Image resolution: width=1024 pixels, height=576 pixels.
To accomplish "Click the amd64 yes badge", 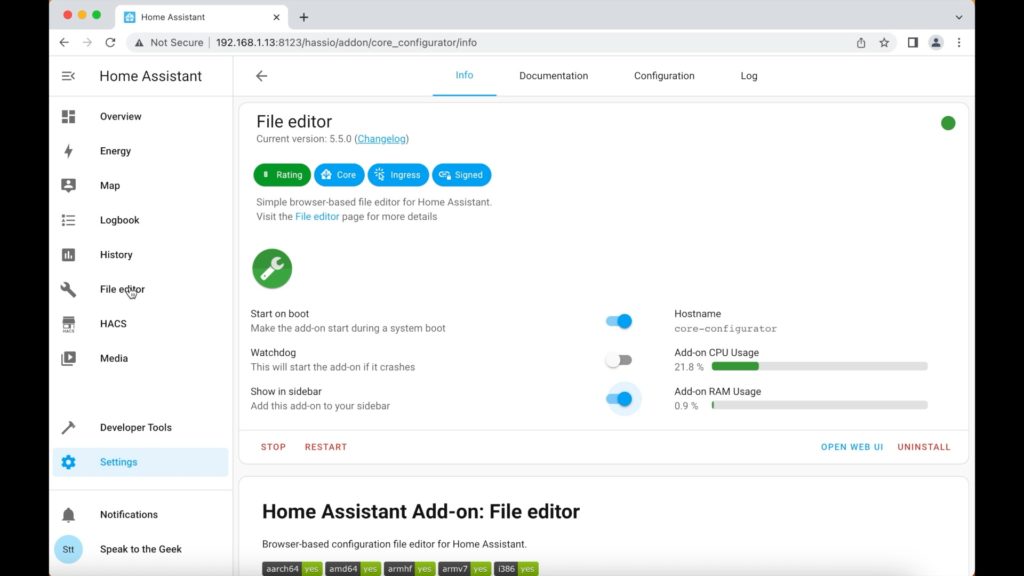I will point(353,569).
